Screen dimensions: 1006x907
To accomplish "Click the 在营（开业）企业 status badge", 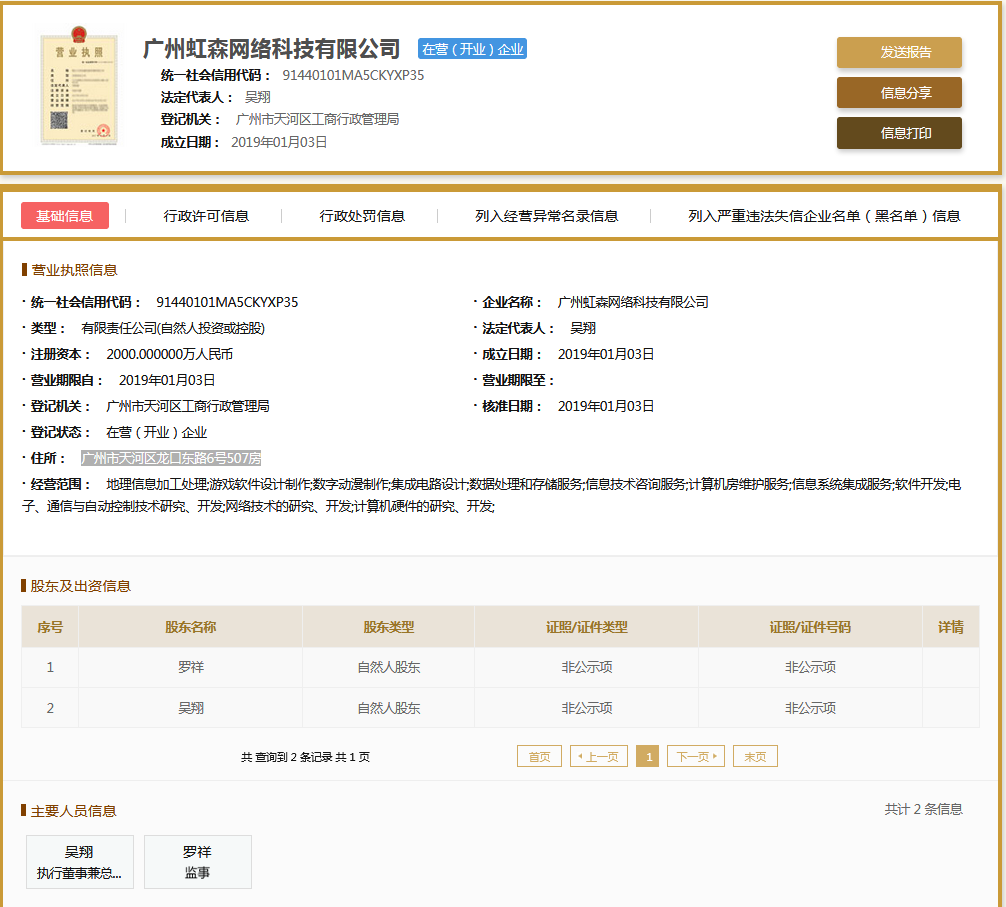I will click(471, 49).
